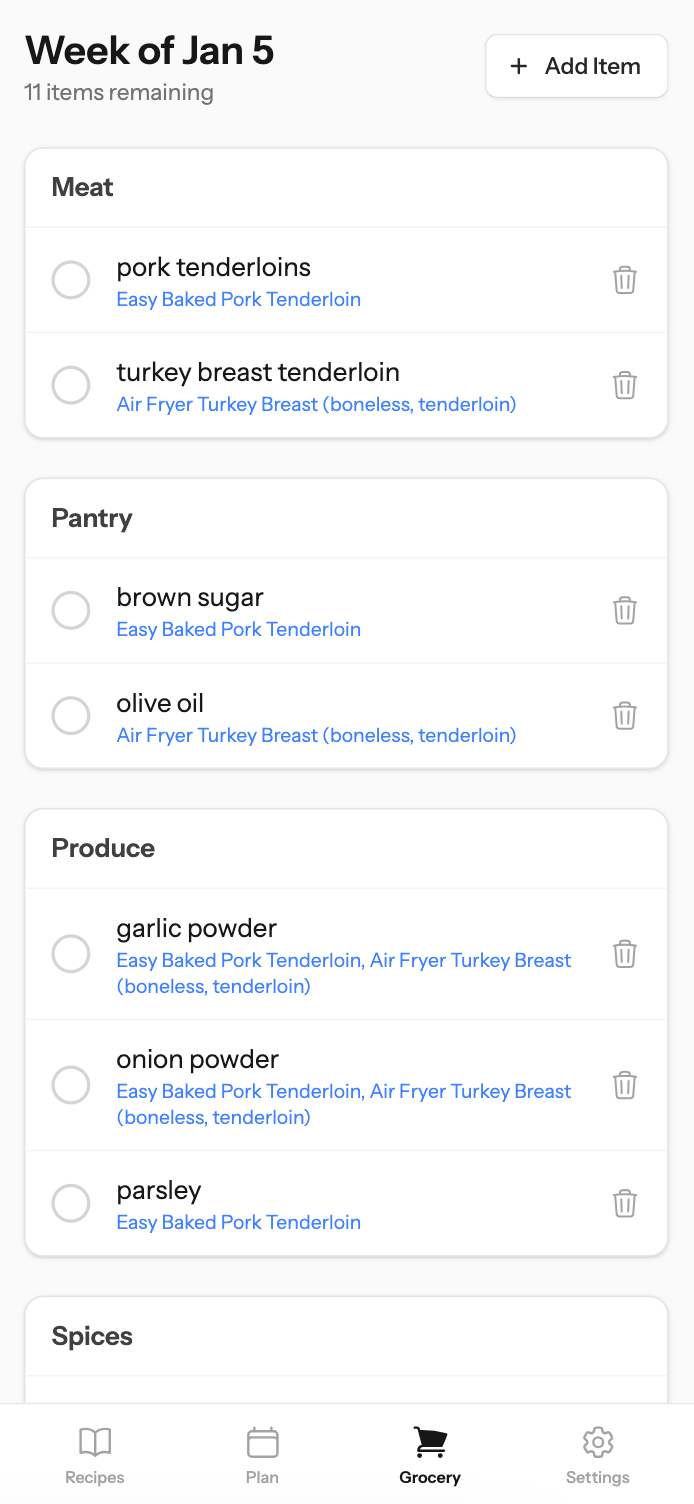Open the Settings tab

pyautogui.click(x=597, y=1443)
